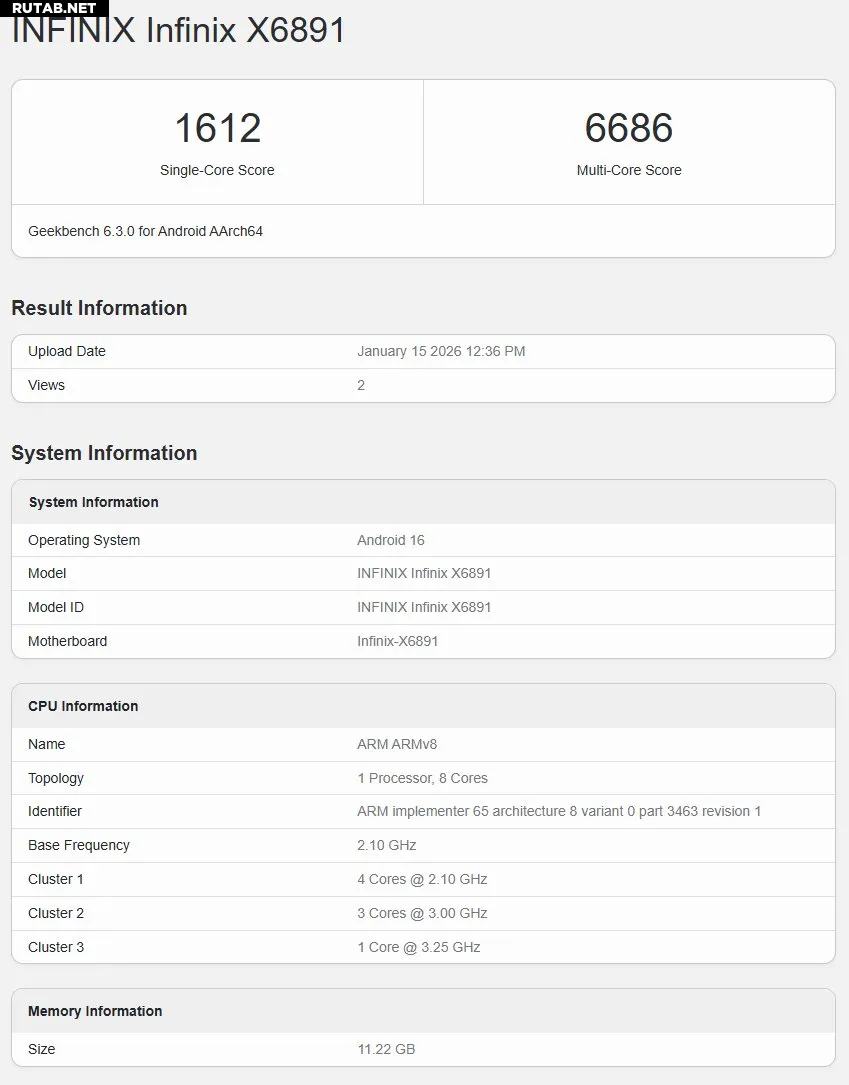Click the Model ID row label
Image resolution: width=849 pixels, height=1085 pixels.
(56, 607)
